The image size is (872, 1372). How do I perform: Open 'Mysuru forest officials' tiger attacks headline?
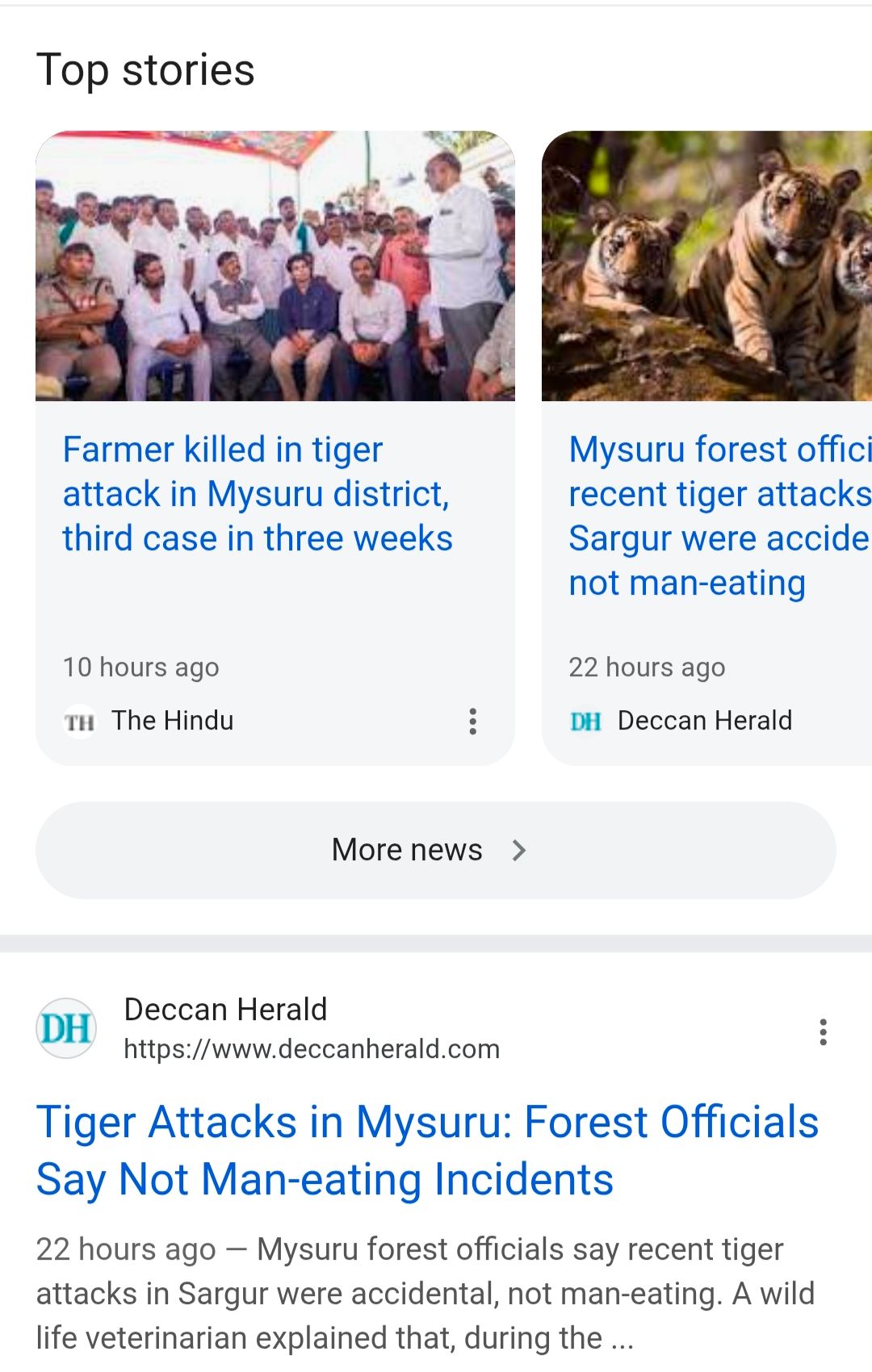pyautogui.click(x=719, y=516)
